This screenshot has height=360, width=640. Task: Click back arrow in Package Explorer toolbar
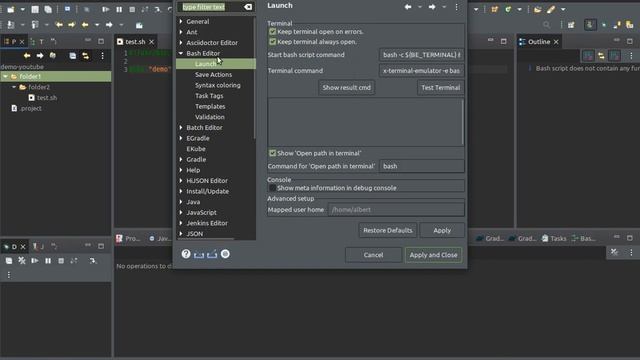tap(27, 56)
